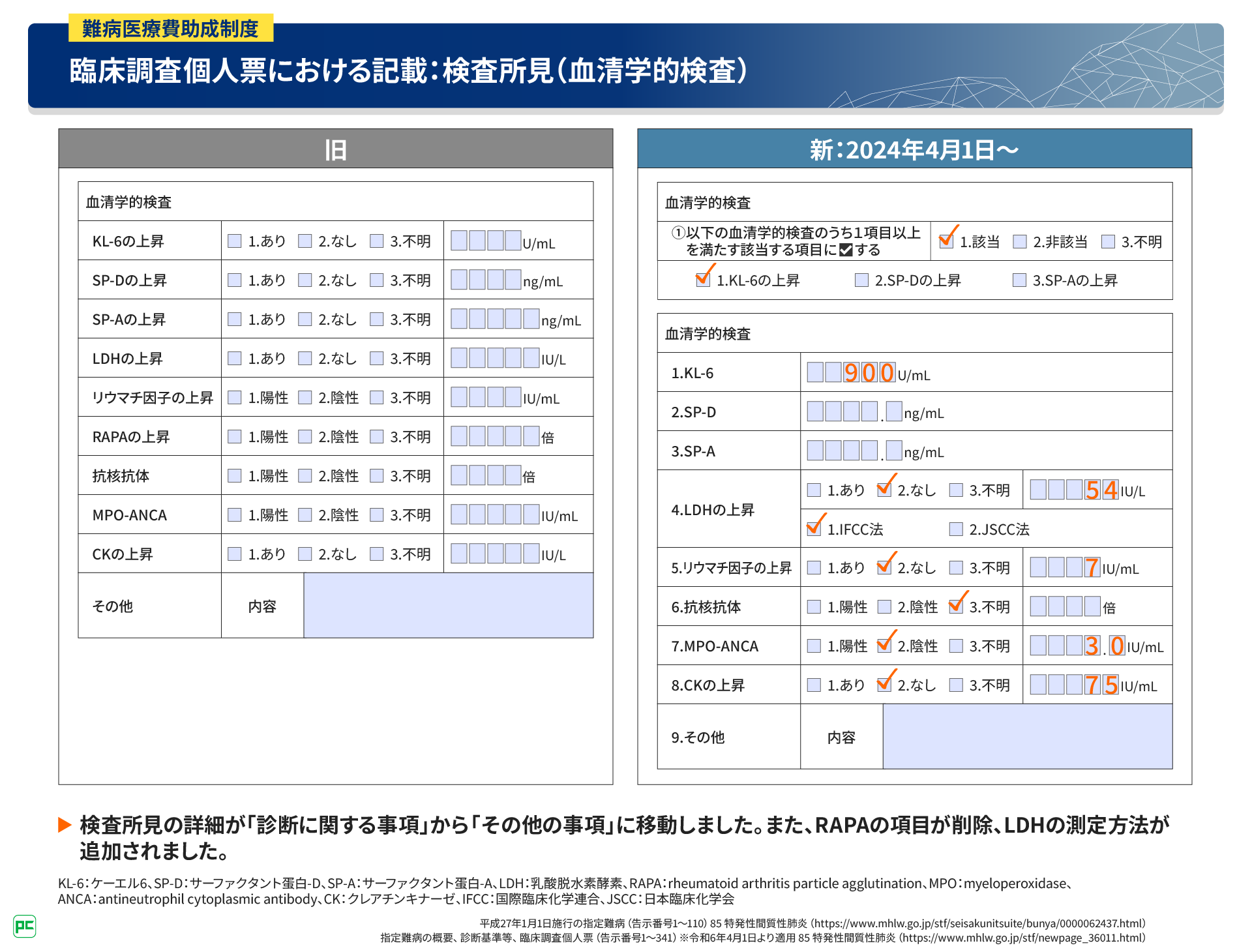Screen dimensions: 1252x952
Task: Click the 難病医療費助成制度 yellow label
Action: click(x=171, y=29)
